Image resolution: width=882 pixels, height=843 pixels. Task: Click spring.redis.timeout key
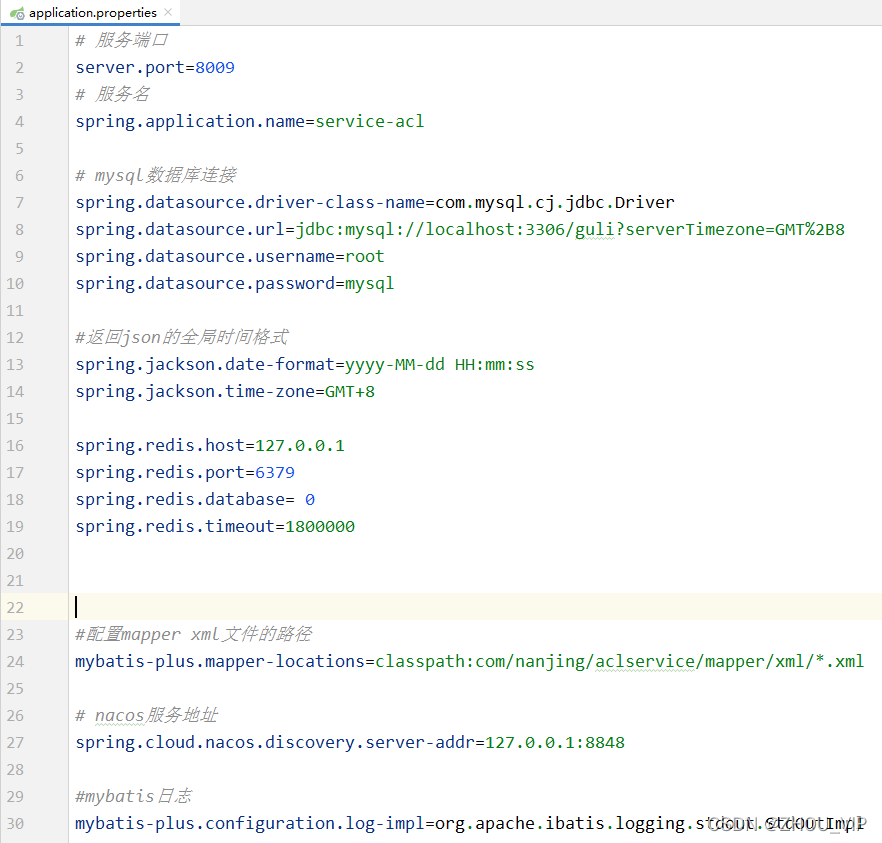coord(175,526)
